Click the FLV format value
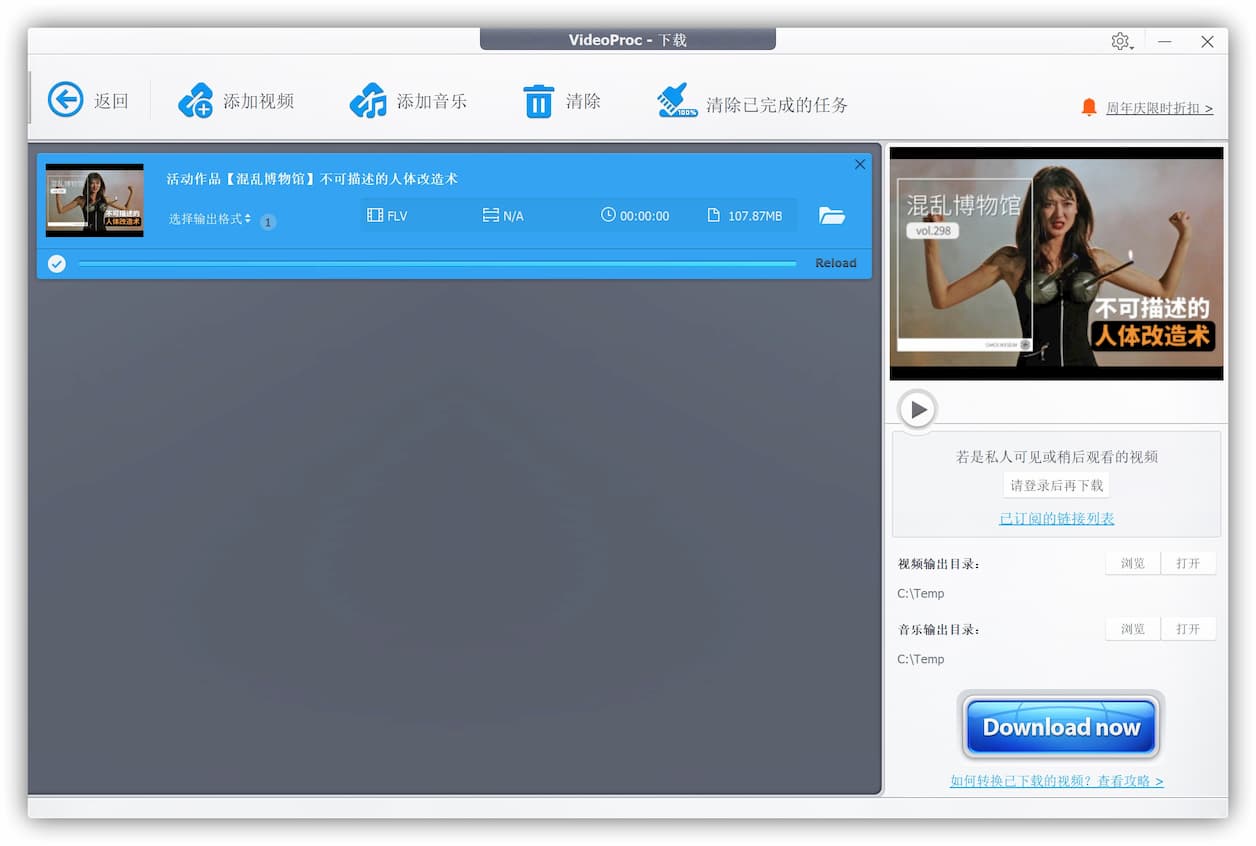Image resolution: width=1256 pixels, height=846 pixels. click(397, 216)
